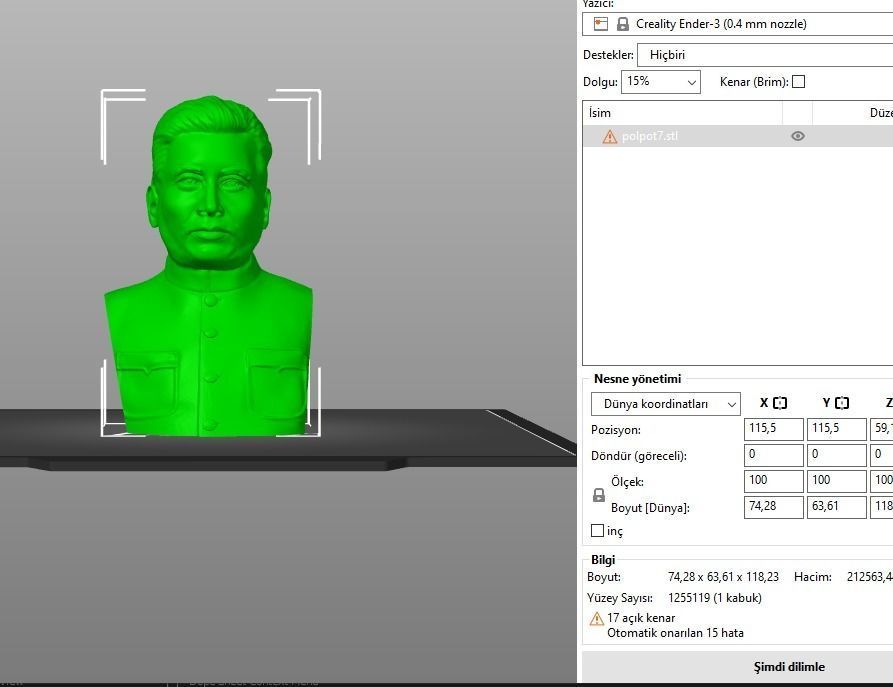
Task: Click the Pozisyon X field showing 115,5
Action: [x=773, y=429]
